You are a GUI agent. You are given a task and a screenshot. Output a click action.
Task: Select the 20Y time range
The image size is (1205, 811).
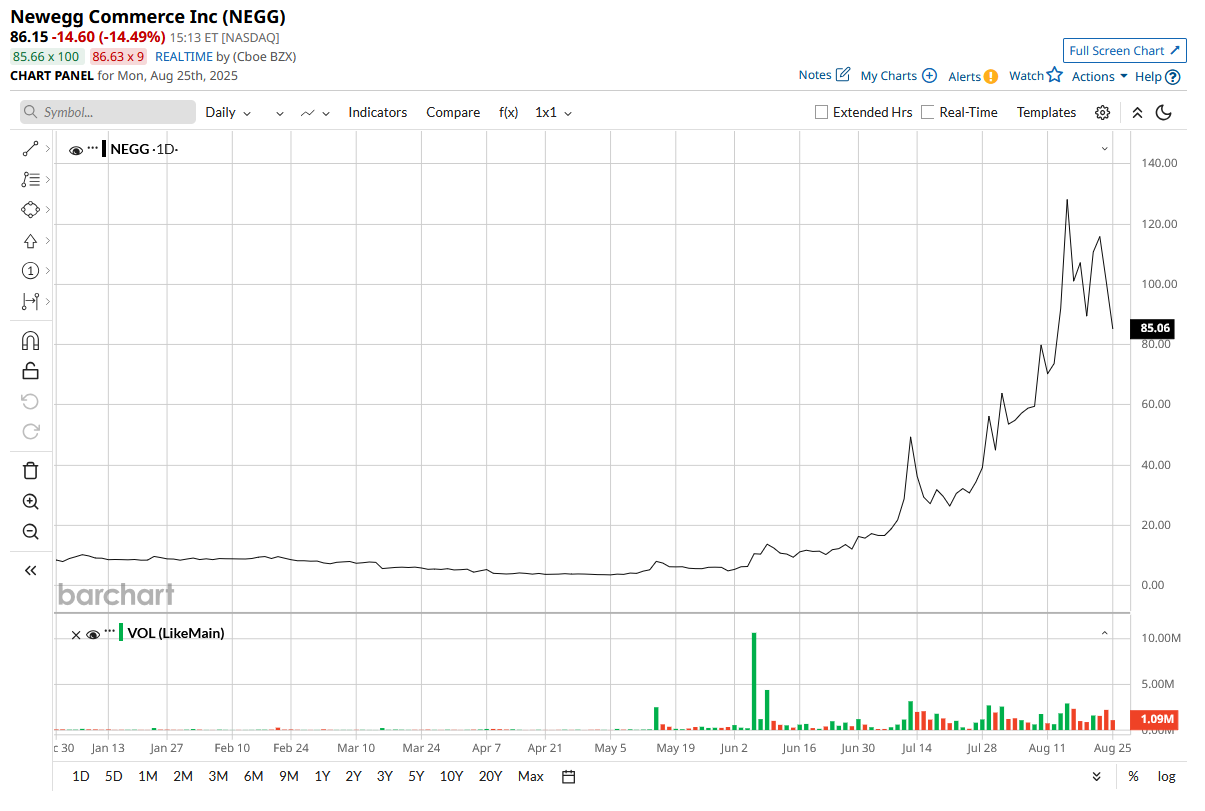pos(490,776)
